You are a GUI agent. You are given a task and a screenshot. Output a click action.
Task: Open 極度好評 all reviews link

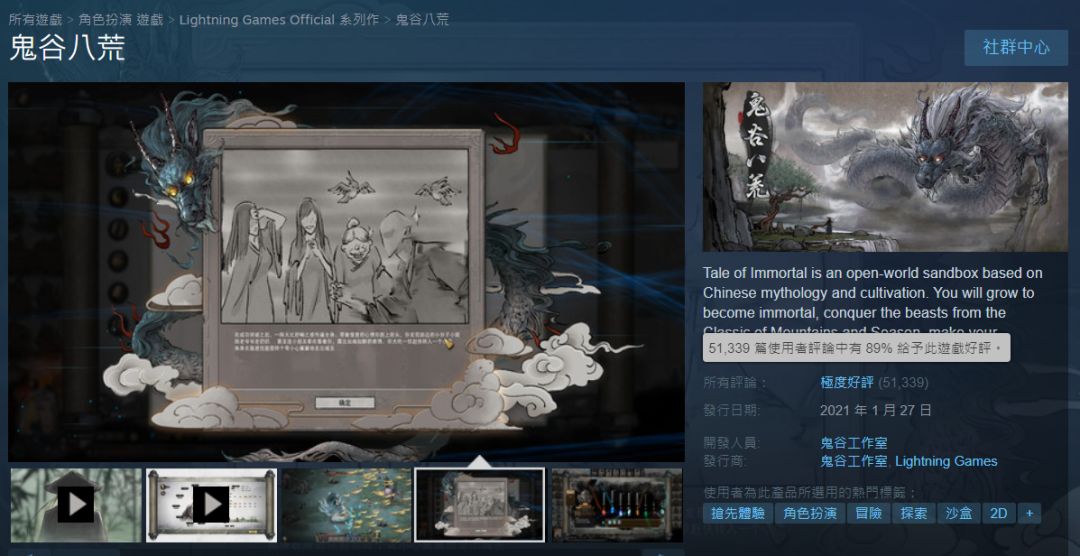(x=849, y=382)
